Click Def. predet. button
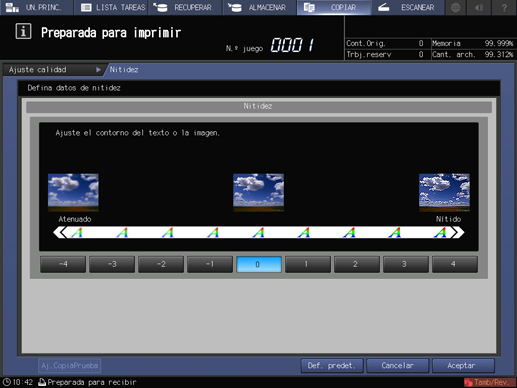The width and height of the screenshot is (517, 388). [332, 366]
